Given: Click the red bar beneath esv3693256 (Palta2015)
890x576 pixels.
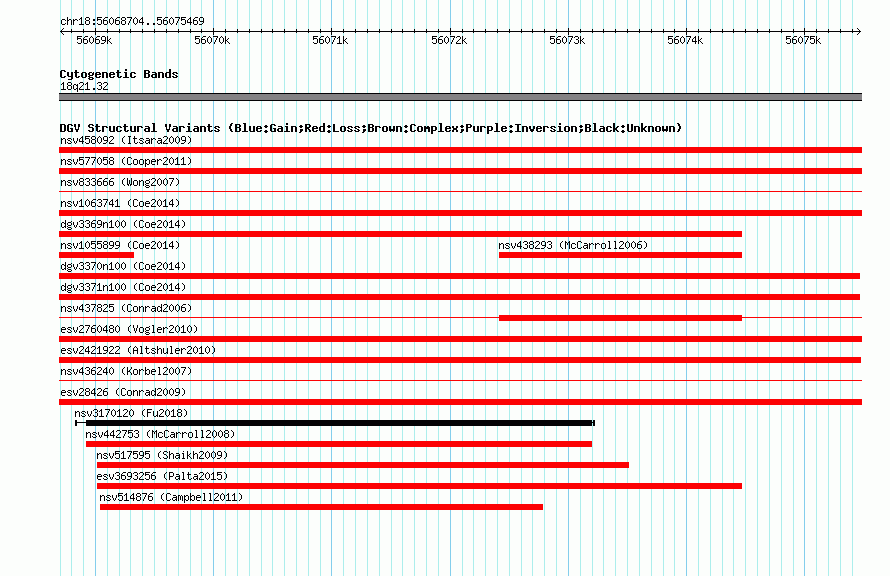Looking at the screenshot, I should click(x=419, y=486).
